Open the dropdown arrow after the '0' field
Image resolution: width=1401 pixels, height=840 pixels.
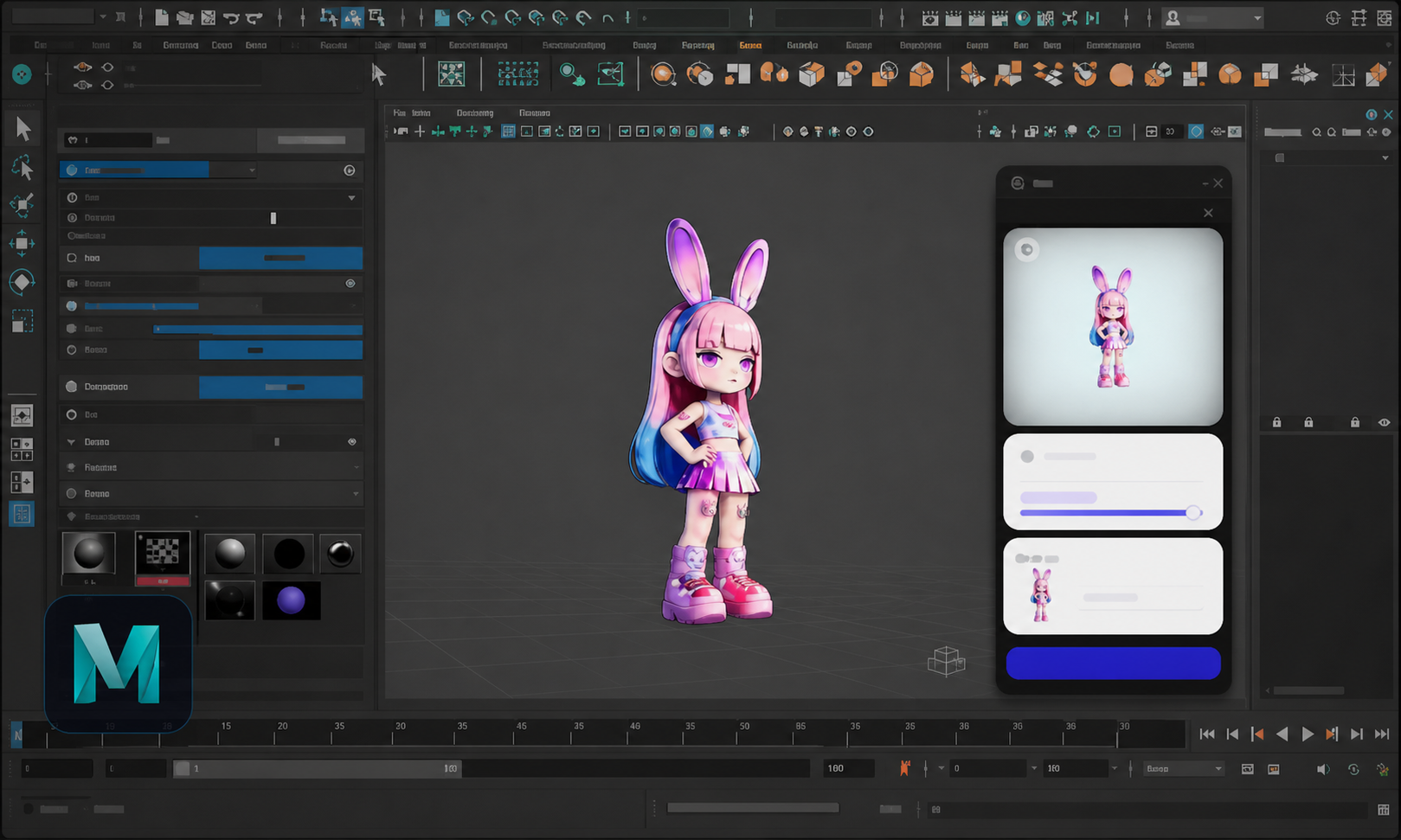click(1033, 768)
